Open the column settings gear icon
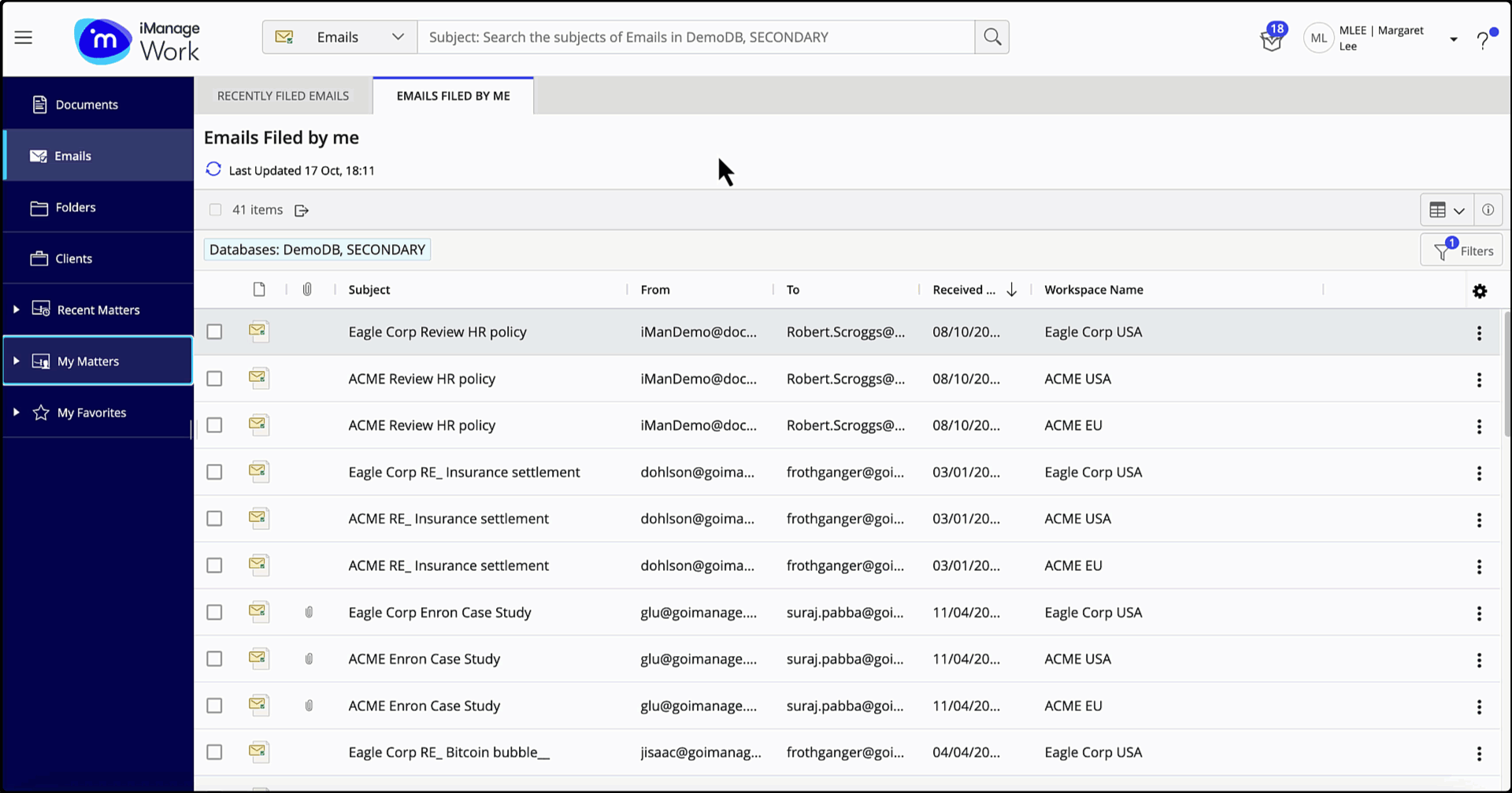The width and height of the screenshot is (1512, 793). coord(1480,291)
